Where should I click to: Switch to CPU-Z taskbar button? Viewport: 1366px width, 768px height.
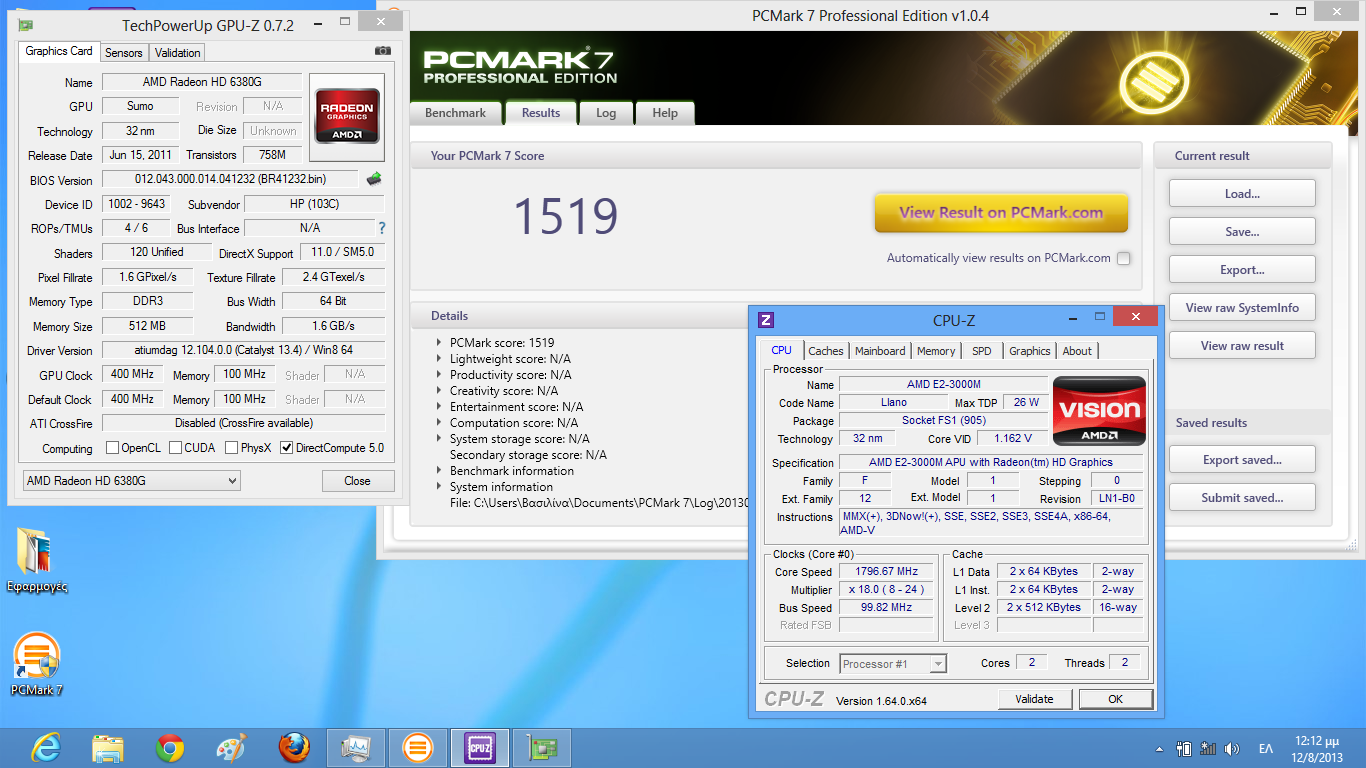click(x=480, y=748)
